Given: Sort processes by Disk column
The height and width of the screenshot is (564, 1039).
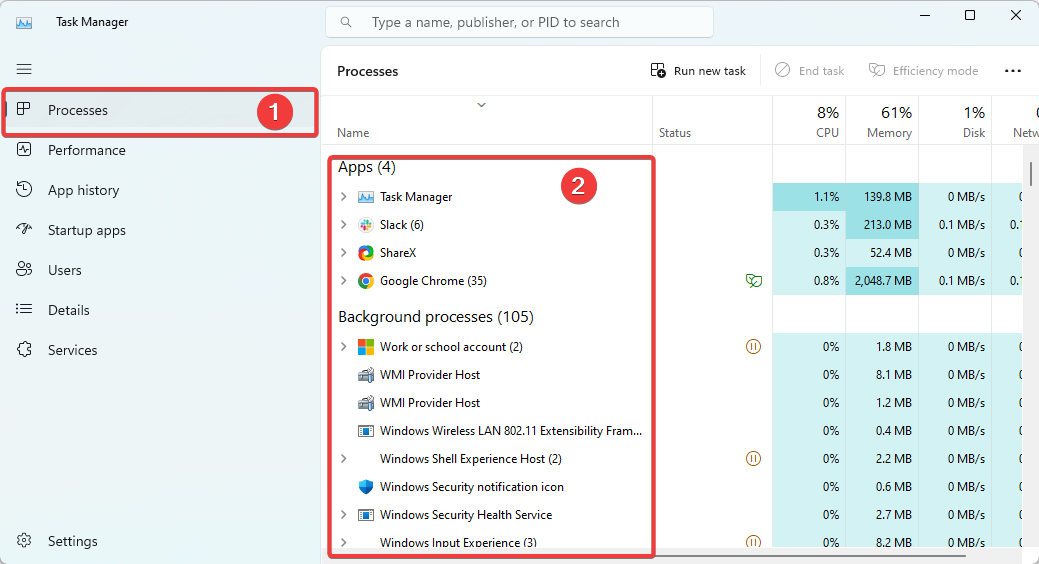Looking at the screenshot, I should coord(955,120).
